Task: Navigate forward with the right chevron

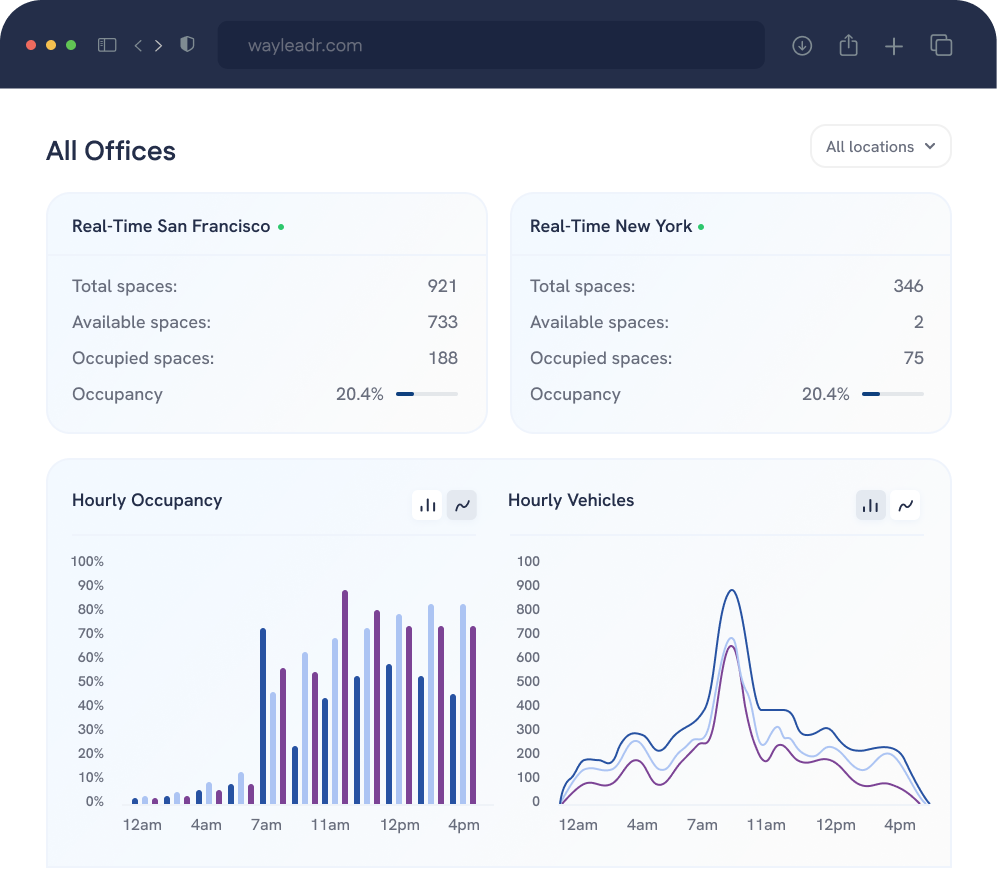Action: pos(158,44)
